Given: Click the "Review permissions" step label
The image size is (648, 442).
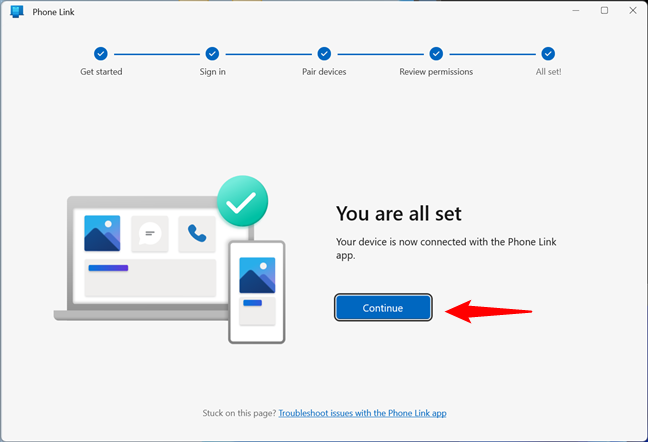Looking at the screenshot, I should (436, 72).
